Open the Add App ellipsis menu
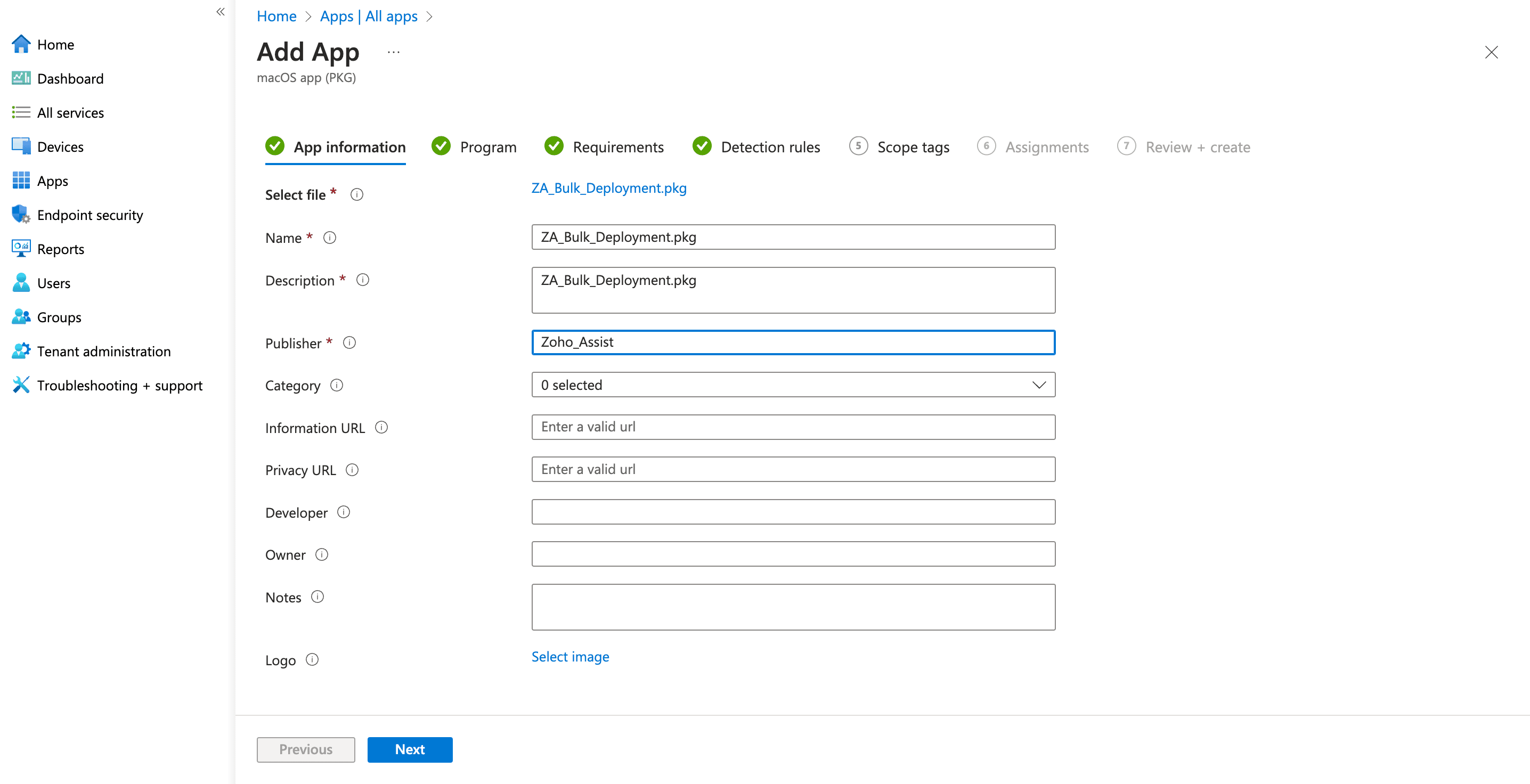Screen dimensions: 1530x784 coord(393,52)
